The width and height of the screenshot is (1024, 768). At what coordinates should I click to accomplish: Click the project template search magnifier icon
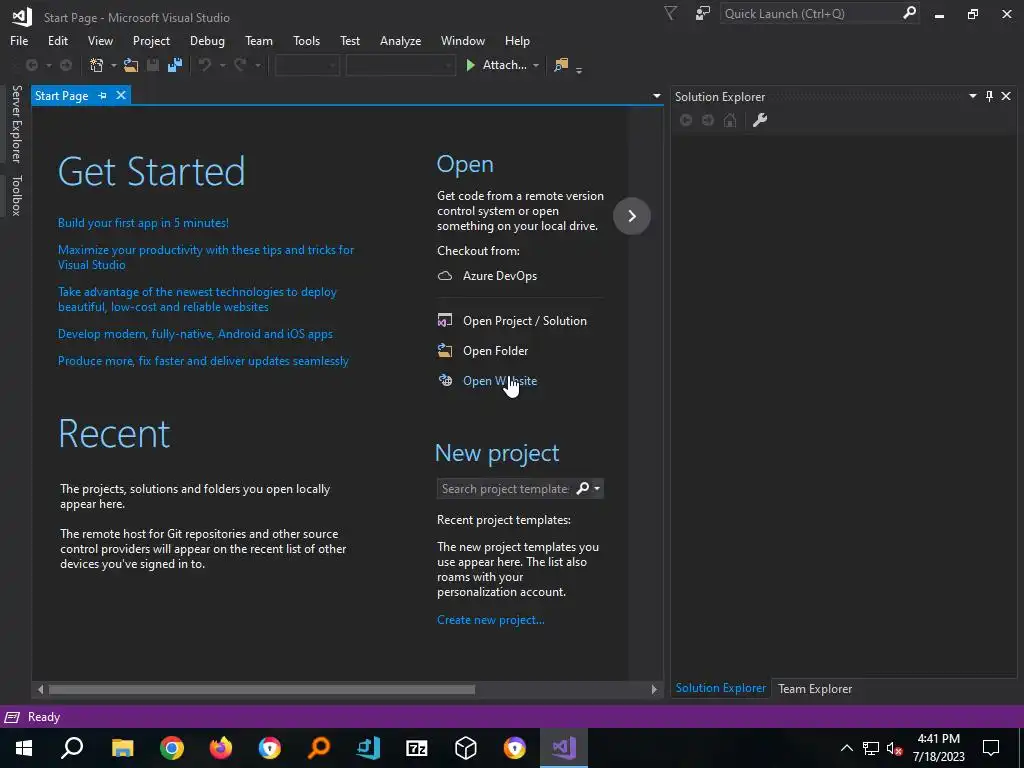click(583, 488)
